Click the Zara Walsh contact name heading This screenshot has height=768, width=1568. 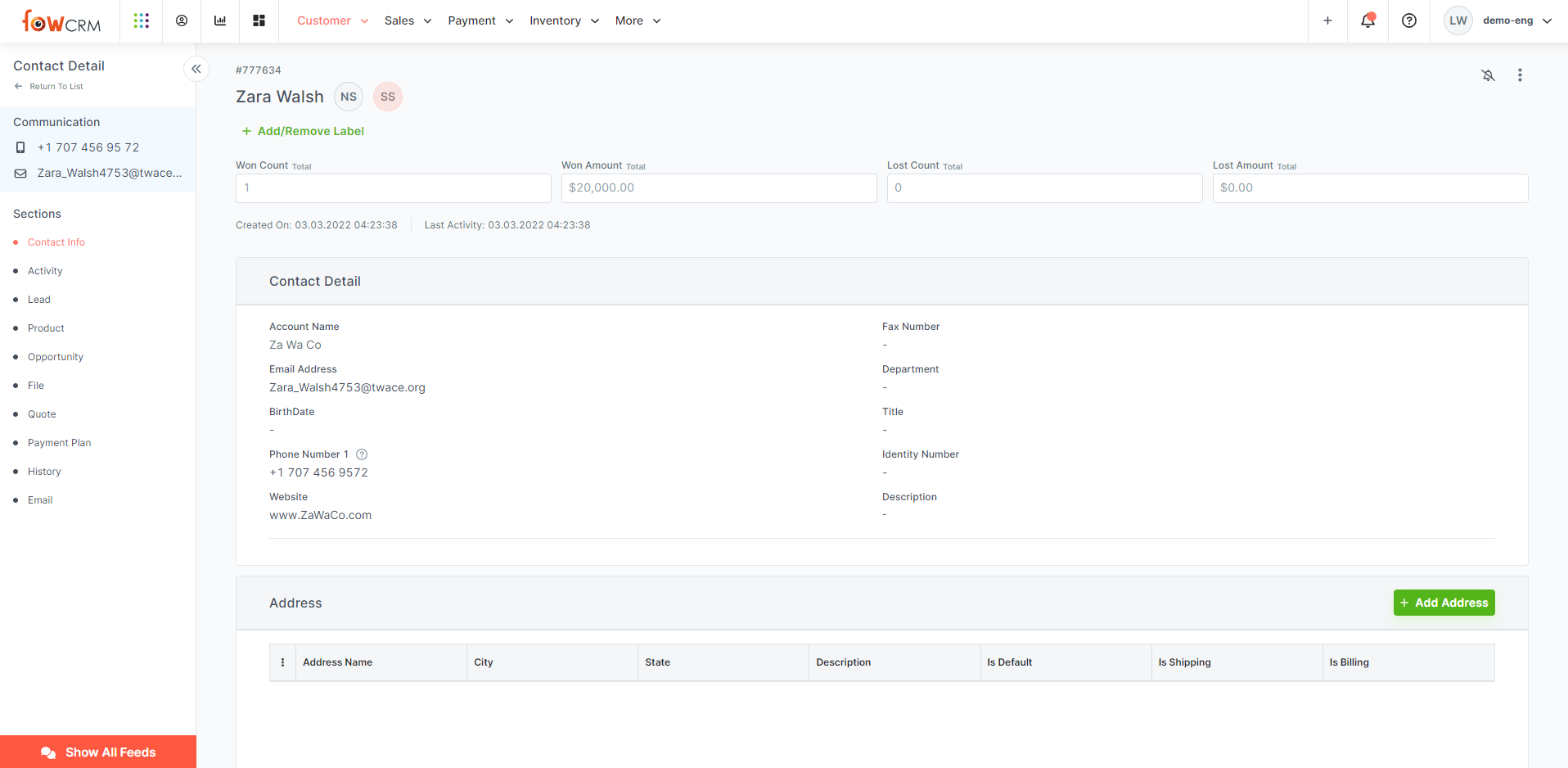pyautogui.click(x=280, y=97)
